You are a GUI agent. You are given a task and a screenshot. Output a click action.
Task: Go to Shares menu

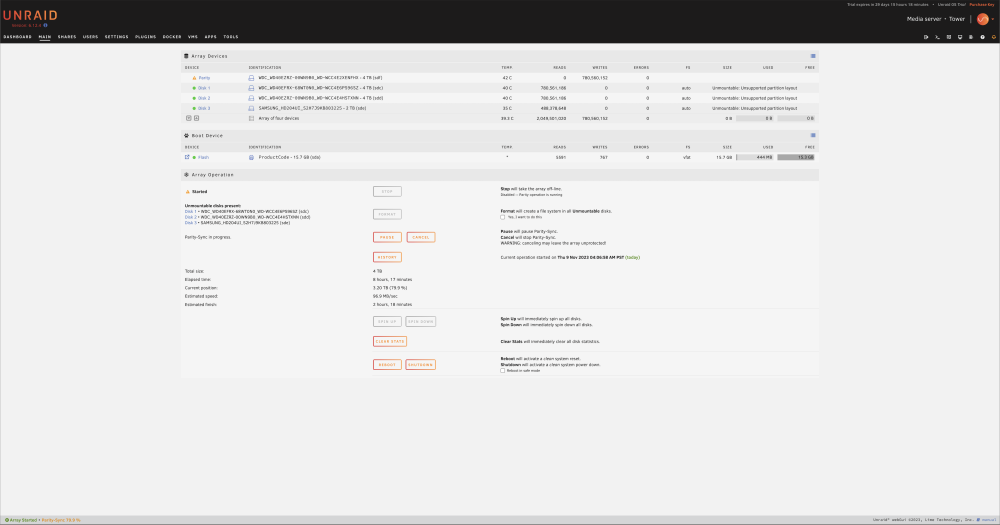coord(67,37)
